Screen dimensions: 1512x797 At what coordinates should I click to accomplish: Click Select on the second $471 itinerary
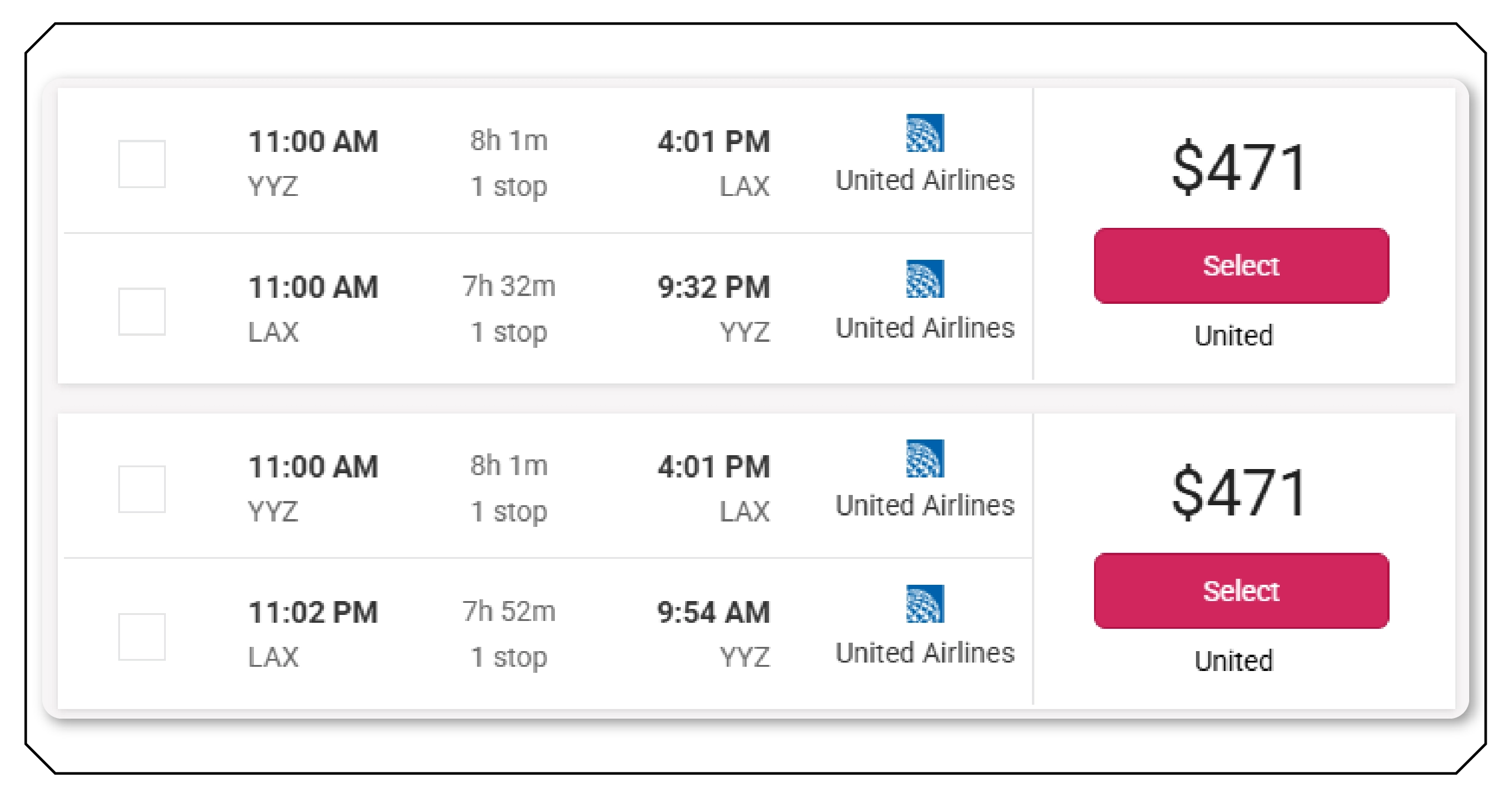[1241, 592]
